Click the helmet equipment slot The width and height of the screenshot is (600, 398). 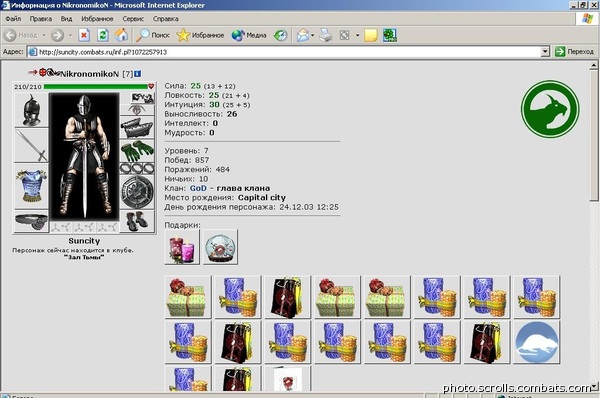click(x=31, y=110)
